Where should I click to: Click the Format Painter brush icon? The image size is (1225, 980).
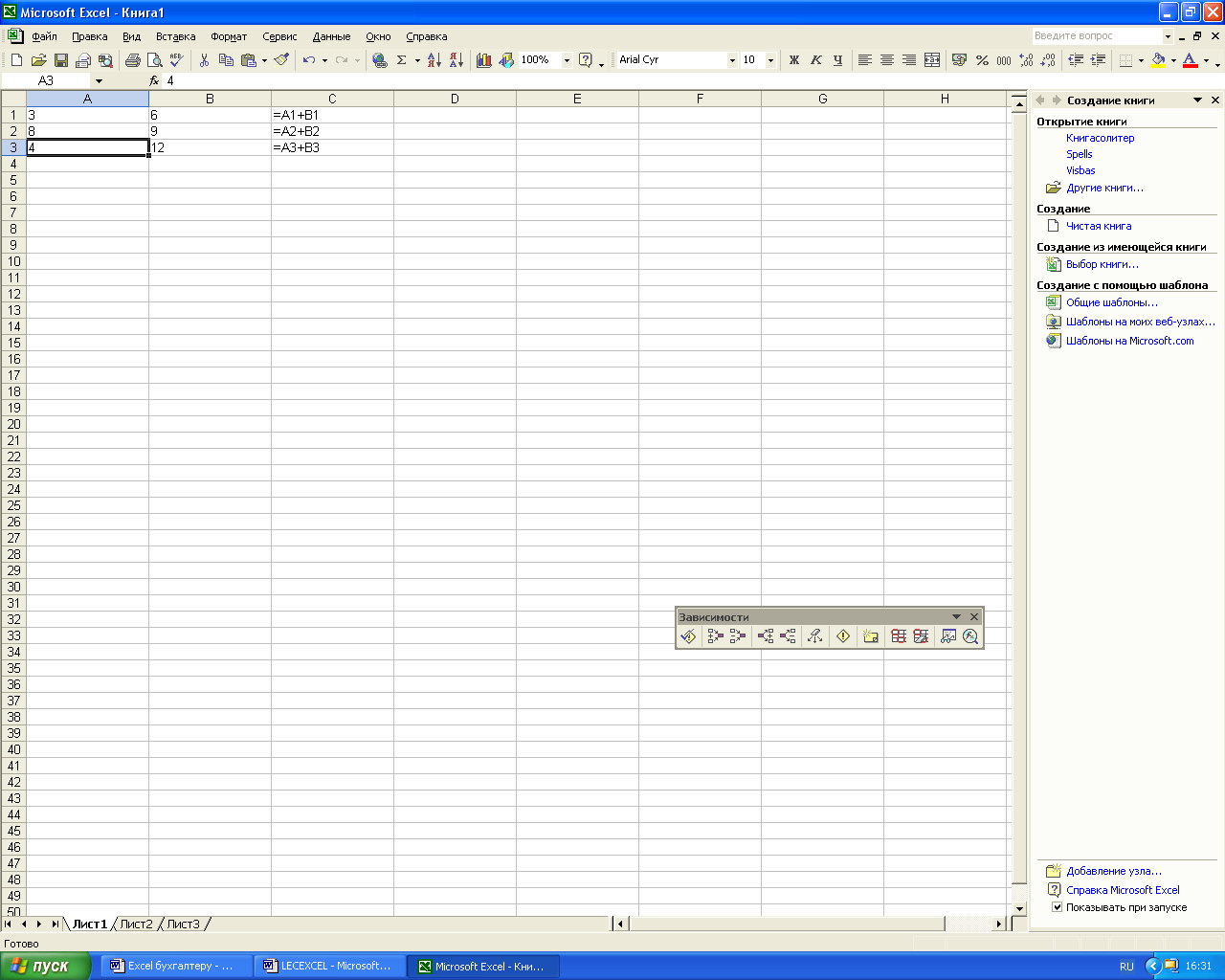click(x=281, y=60)
